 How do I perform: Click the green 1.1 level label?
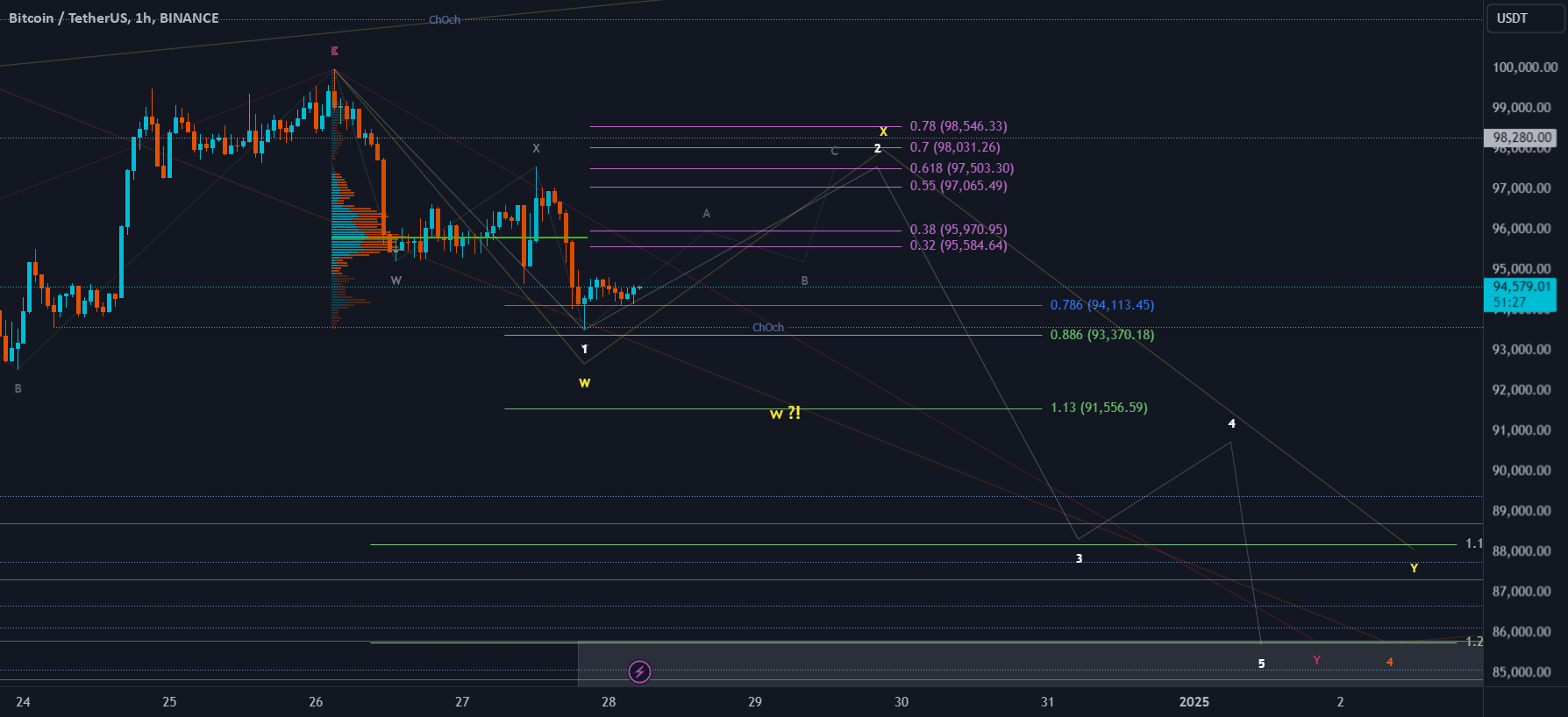pyautogui.click(x=1473, y=543)
